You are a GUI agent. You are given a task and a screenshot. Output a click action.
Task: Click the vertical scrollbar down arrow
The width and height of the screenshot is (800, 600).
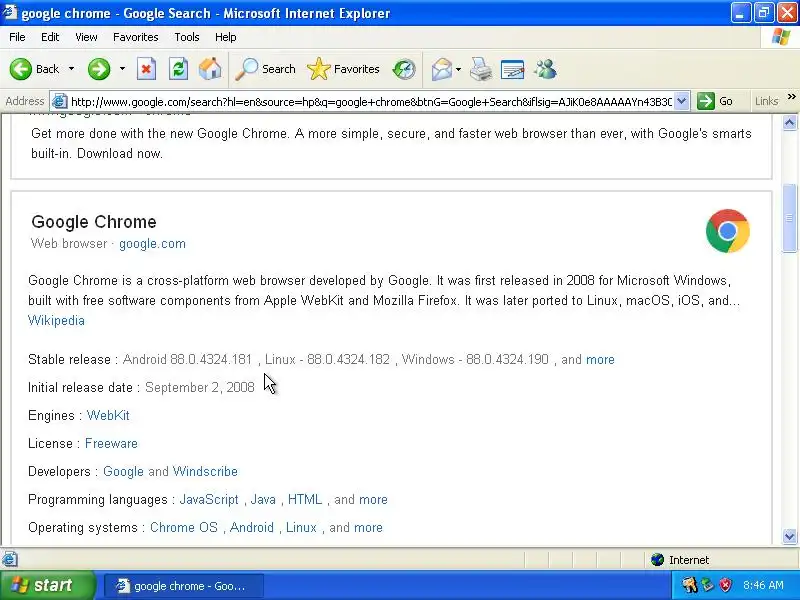tap(789, 536)
